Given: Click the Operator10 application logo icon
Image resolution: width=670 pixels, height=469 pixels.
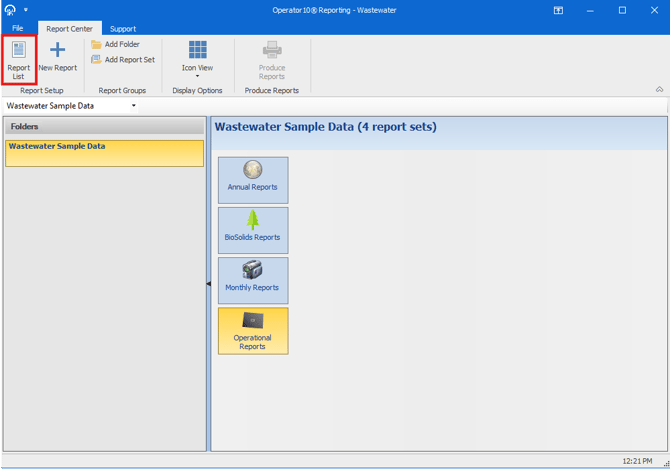Looking at the screenshot, I should (x=11, y=10).
